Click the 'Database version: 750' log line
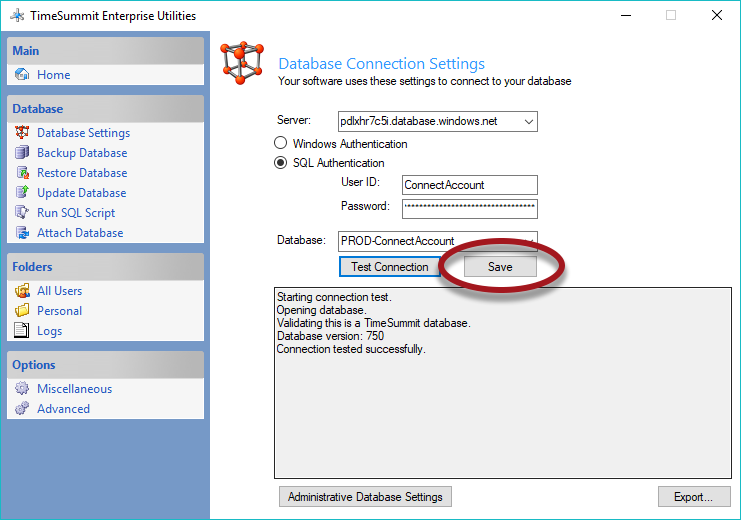This screenshot has height=520, width=741. tap(330, 336)
